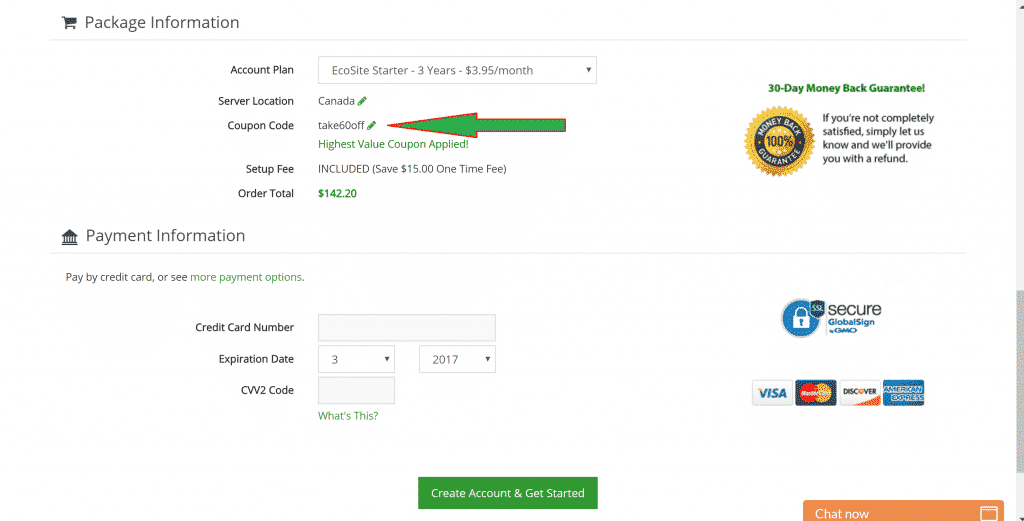Open expiration year dropdown showing 2017
Viewport: 1024px width, 521px height.
coord(457,359)
